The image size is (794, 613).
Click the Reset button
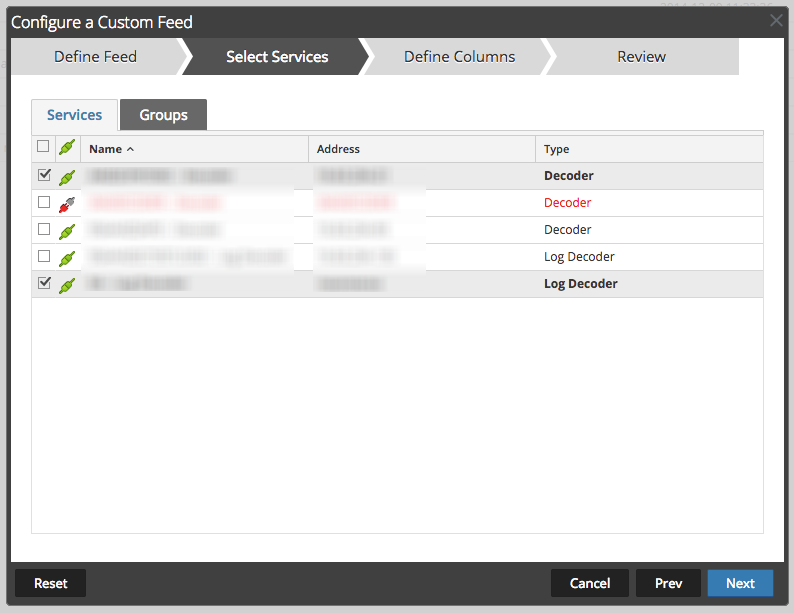click(x=50, y=583)
